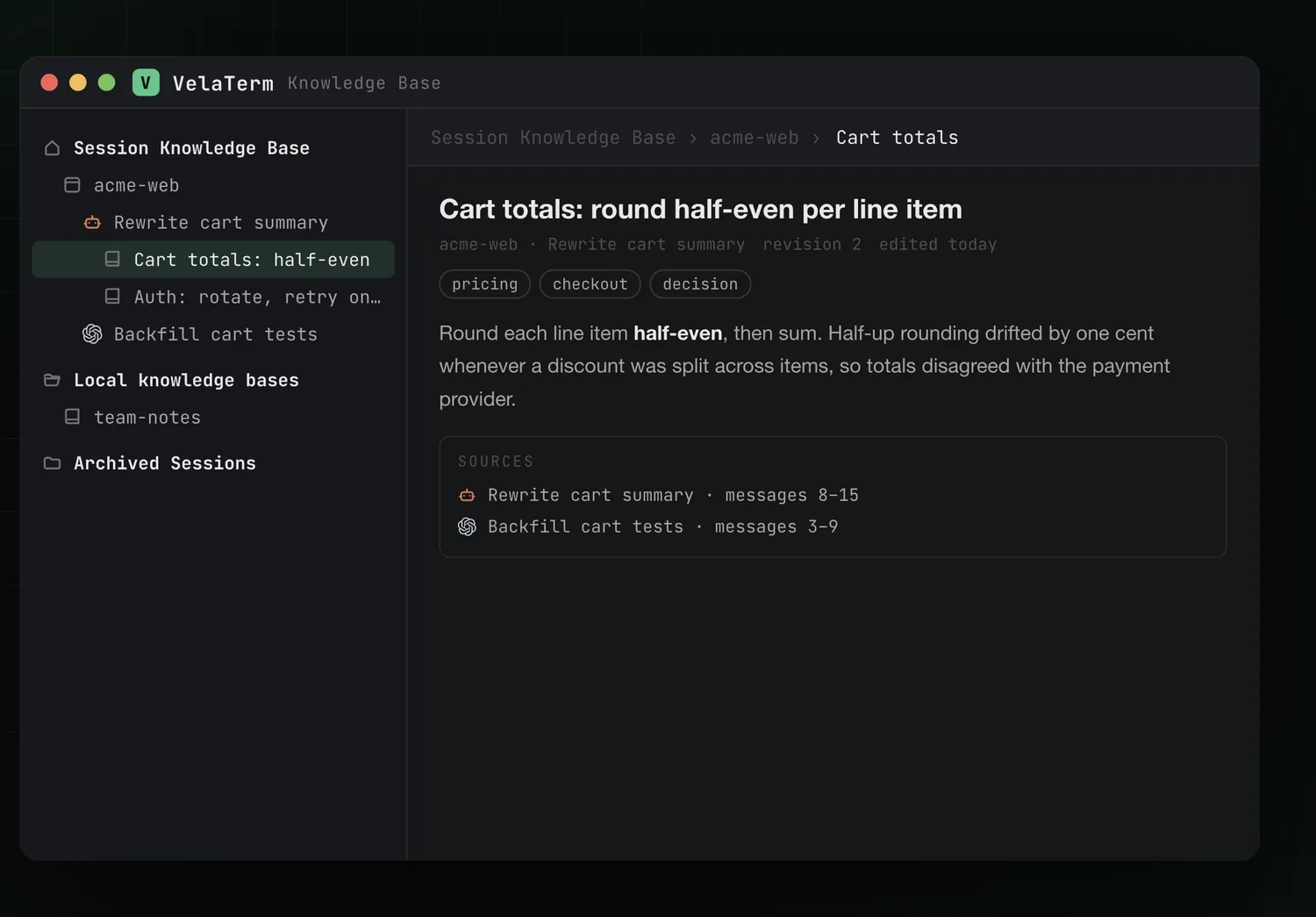Click the project icon next to acme-web
The image size is (1316, 917).
coord(73,185)
